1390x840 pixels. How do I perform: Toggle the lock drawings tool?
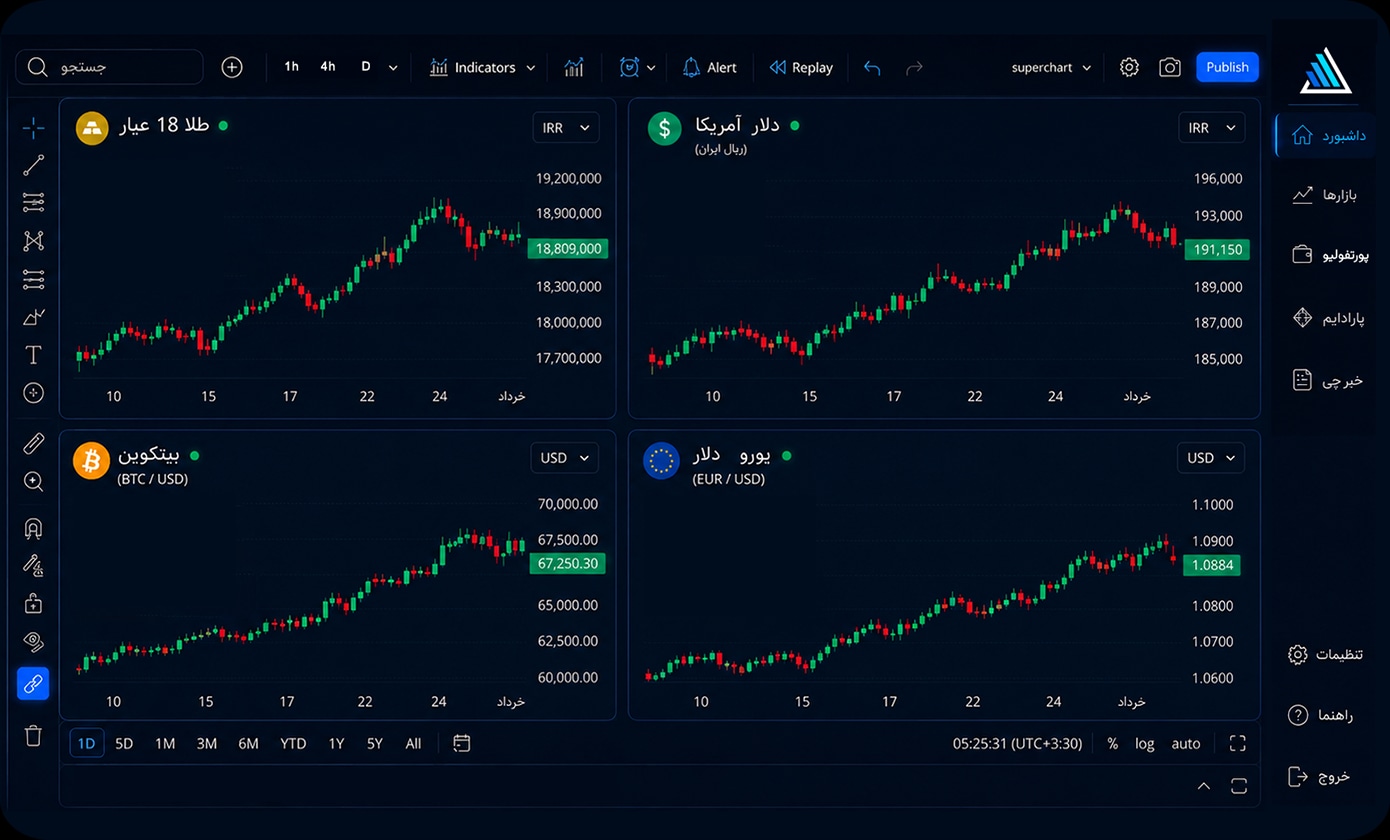33,603
